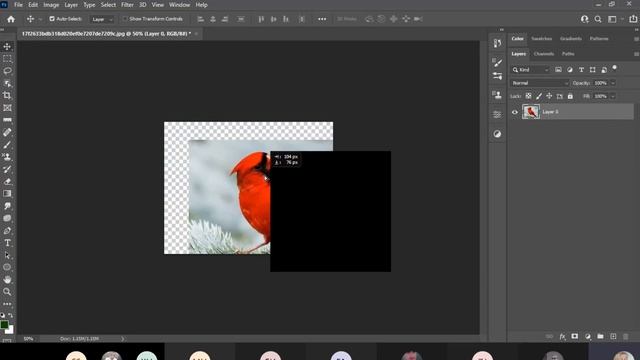Toggle lock position
The height and width of the screenshot is (360, 640).
pos(549,96)
